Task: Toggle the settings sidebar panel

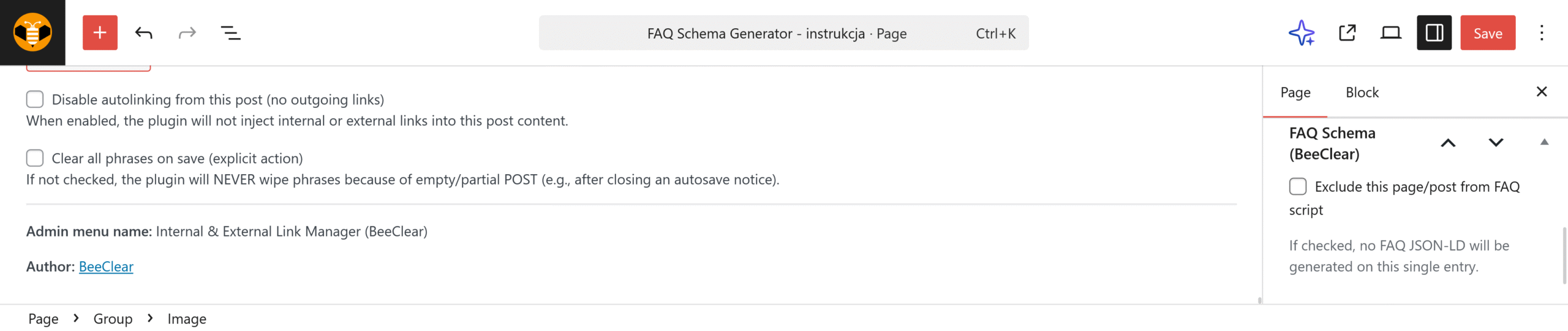Action: (1434, 33)
